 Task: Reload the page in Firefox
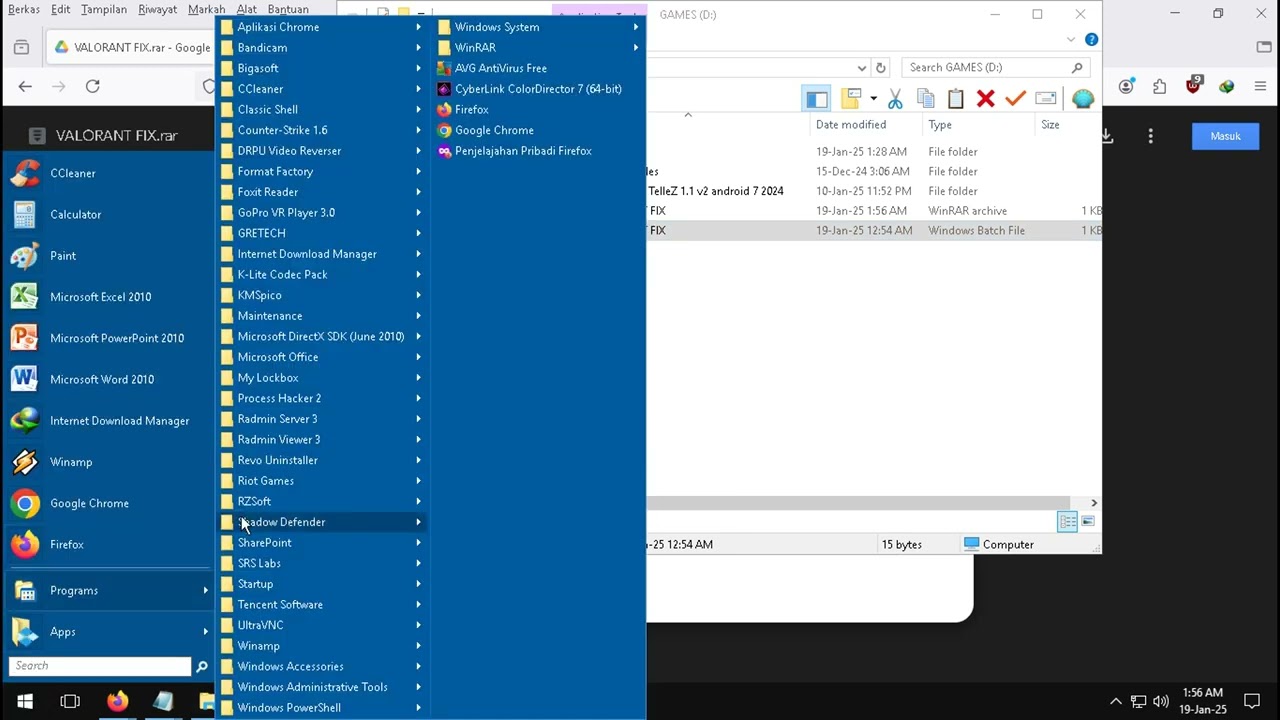(92, 87)
